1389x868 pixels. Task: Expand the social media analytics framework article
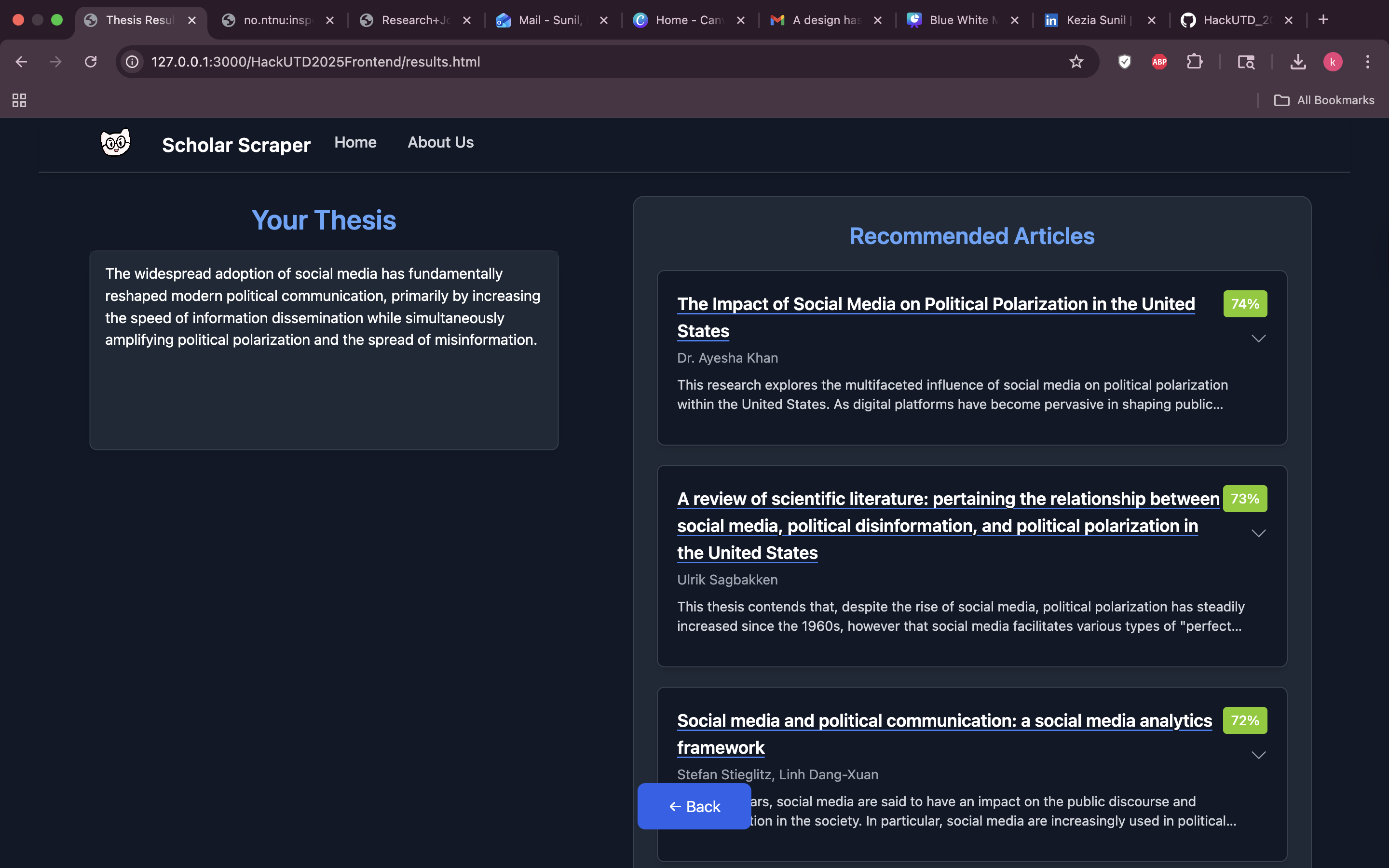(1258, 755)
